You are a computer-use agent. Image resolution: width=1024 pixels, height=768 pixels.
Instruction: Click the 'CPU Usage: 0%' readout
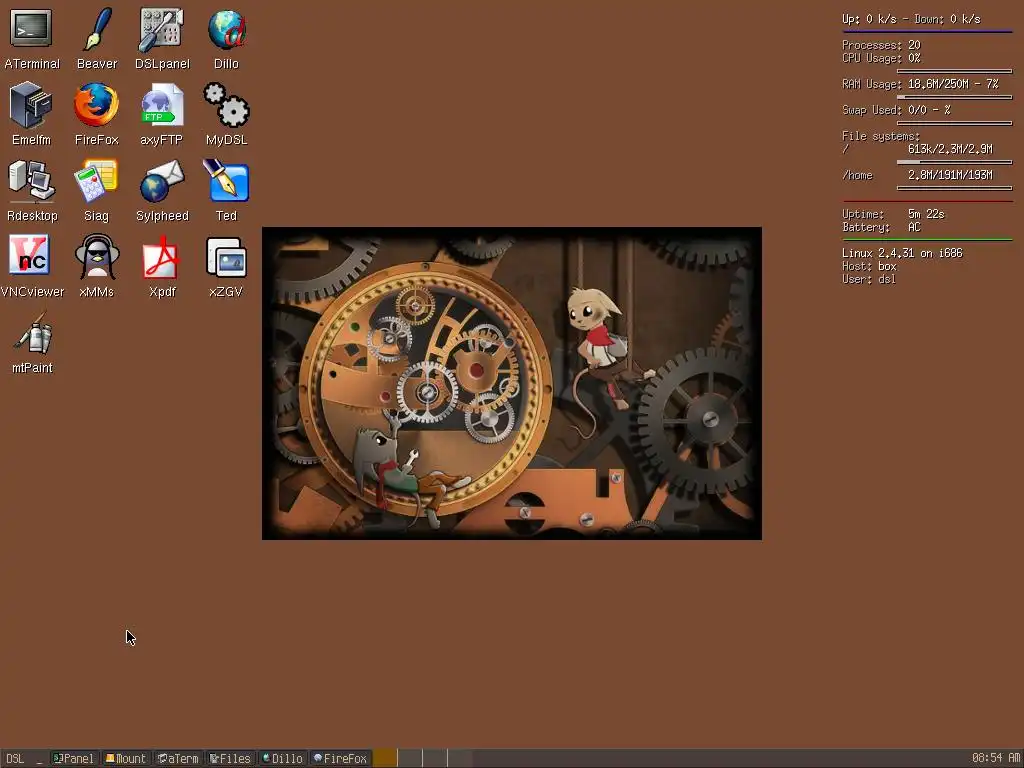click(881, 58)
